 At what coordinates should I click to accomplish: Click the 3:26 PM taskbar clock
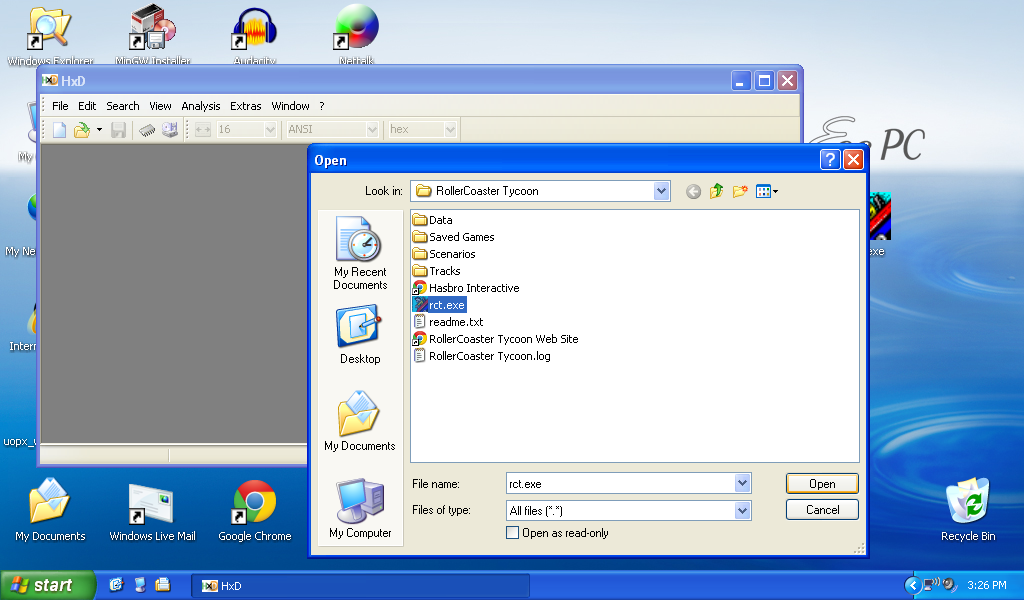click(987, 586)
